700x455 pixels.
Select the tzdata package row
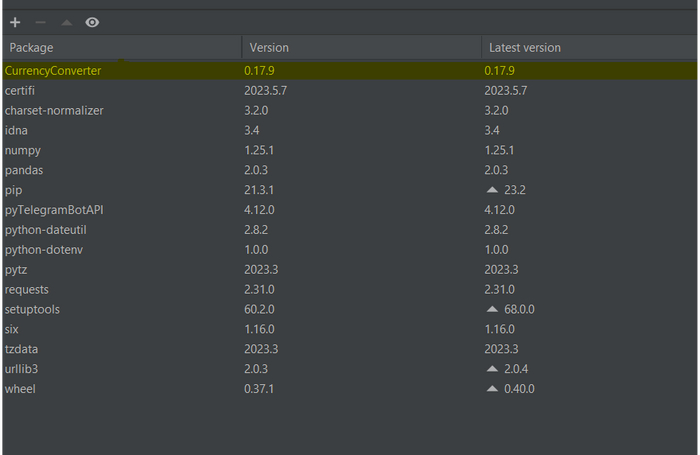click(22, 349)
